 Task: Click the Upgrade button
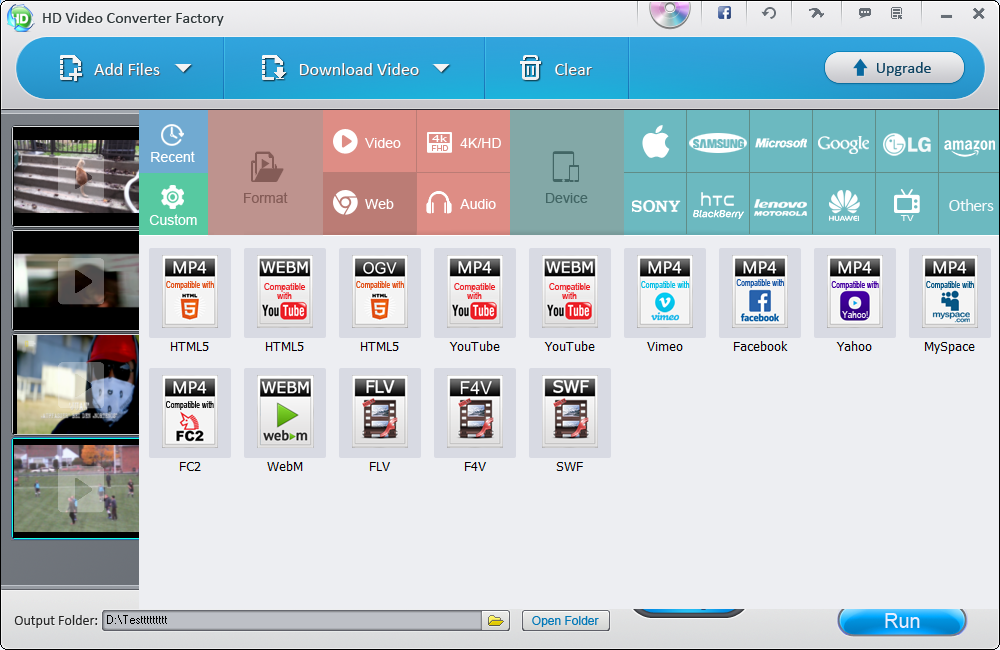tap(894, 68)
